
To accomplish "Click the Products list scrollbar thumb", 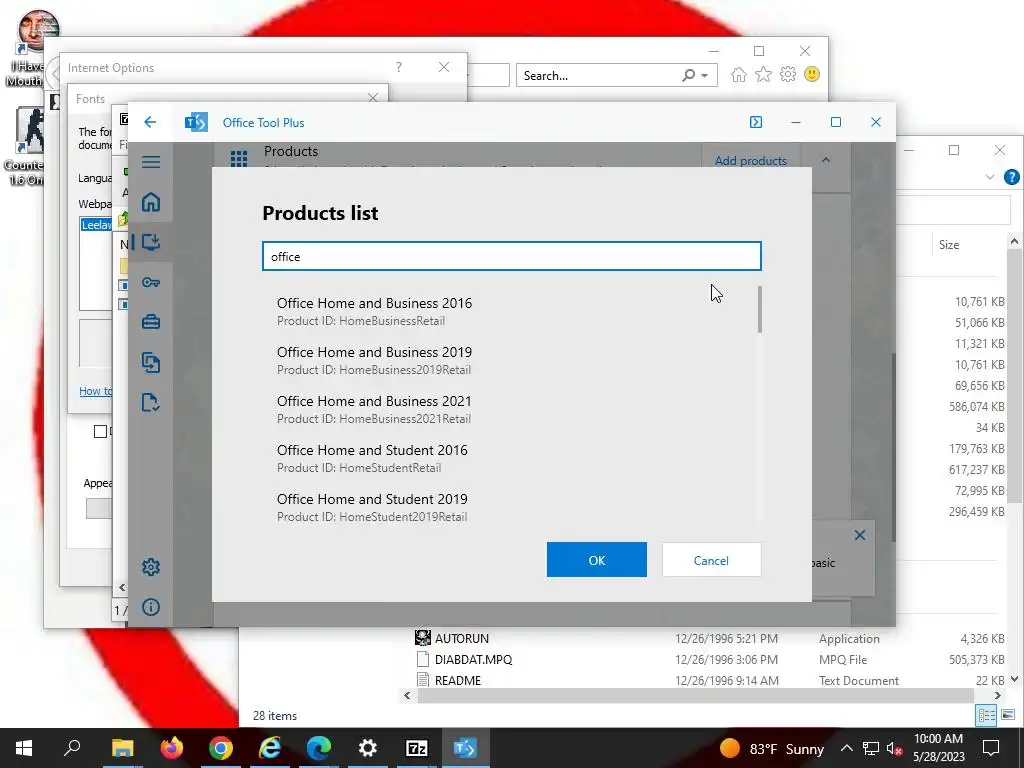I will click(x=760, y=309).
